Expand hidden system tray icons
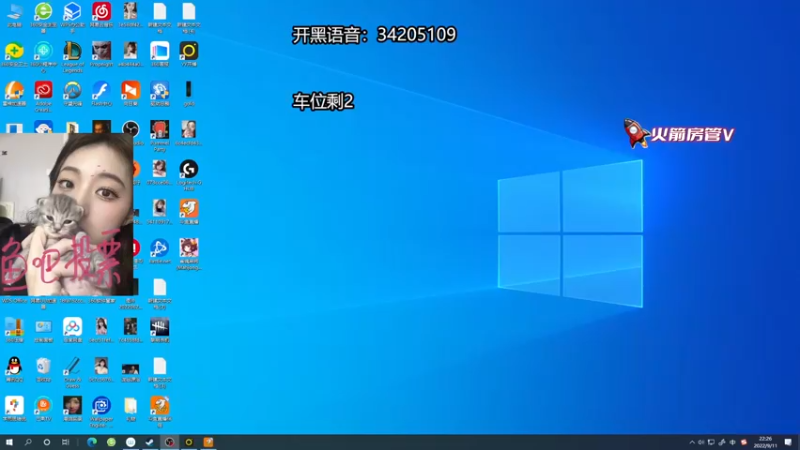The width and height of the screenshot is (800, 450). coord(692,442)
